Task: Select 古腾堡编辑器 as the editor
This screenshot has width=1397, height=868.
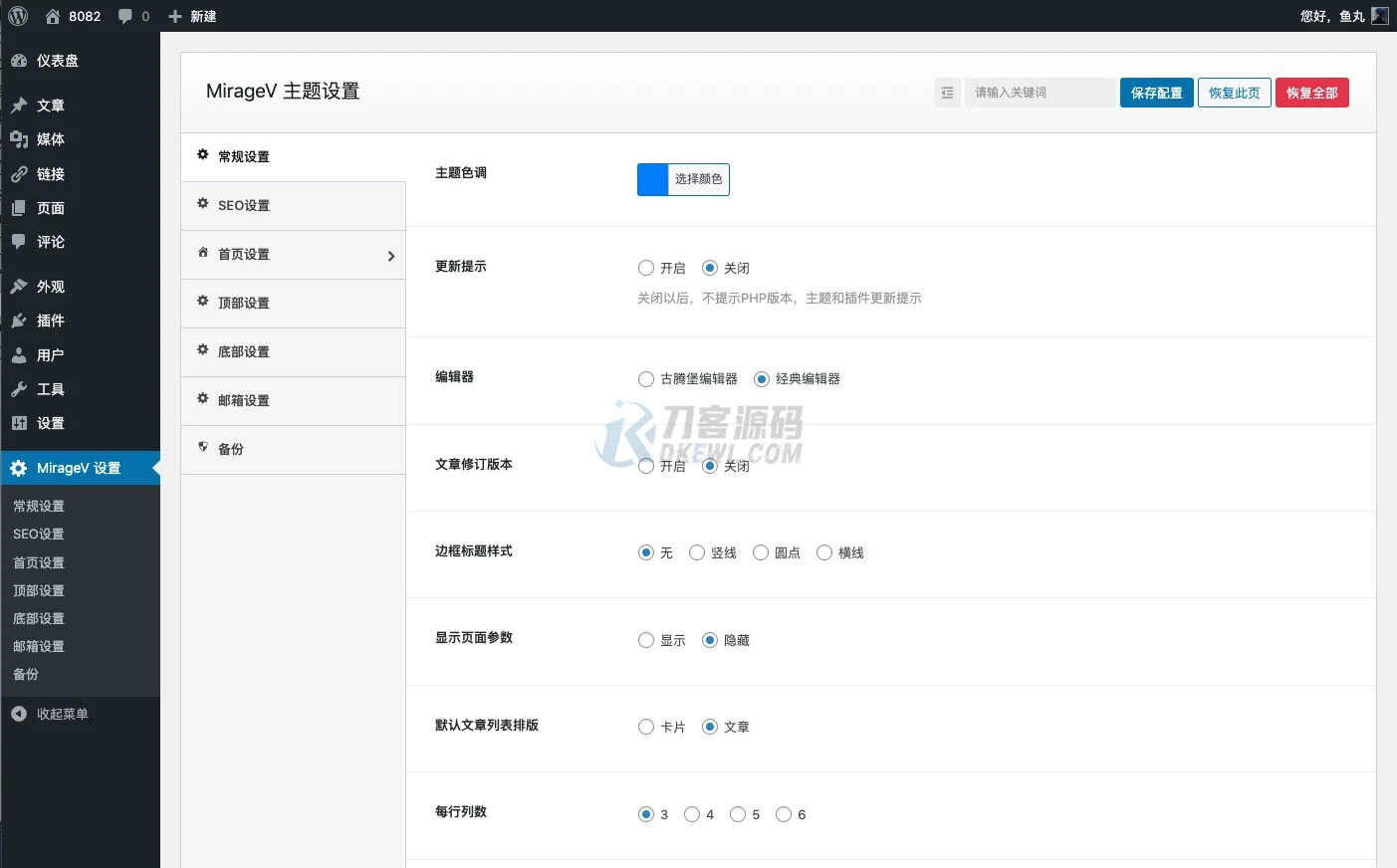Action: pyautogui.click(x=645, y=378)
